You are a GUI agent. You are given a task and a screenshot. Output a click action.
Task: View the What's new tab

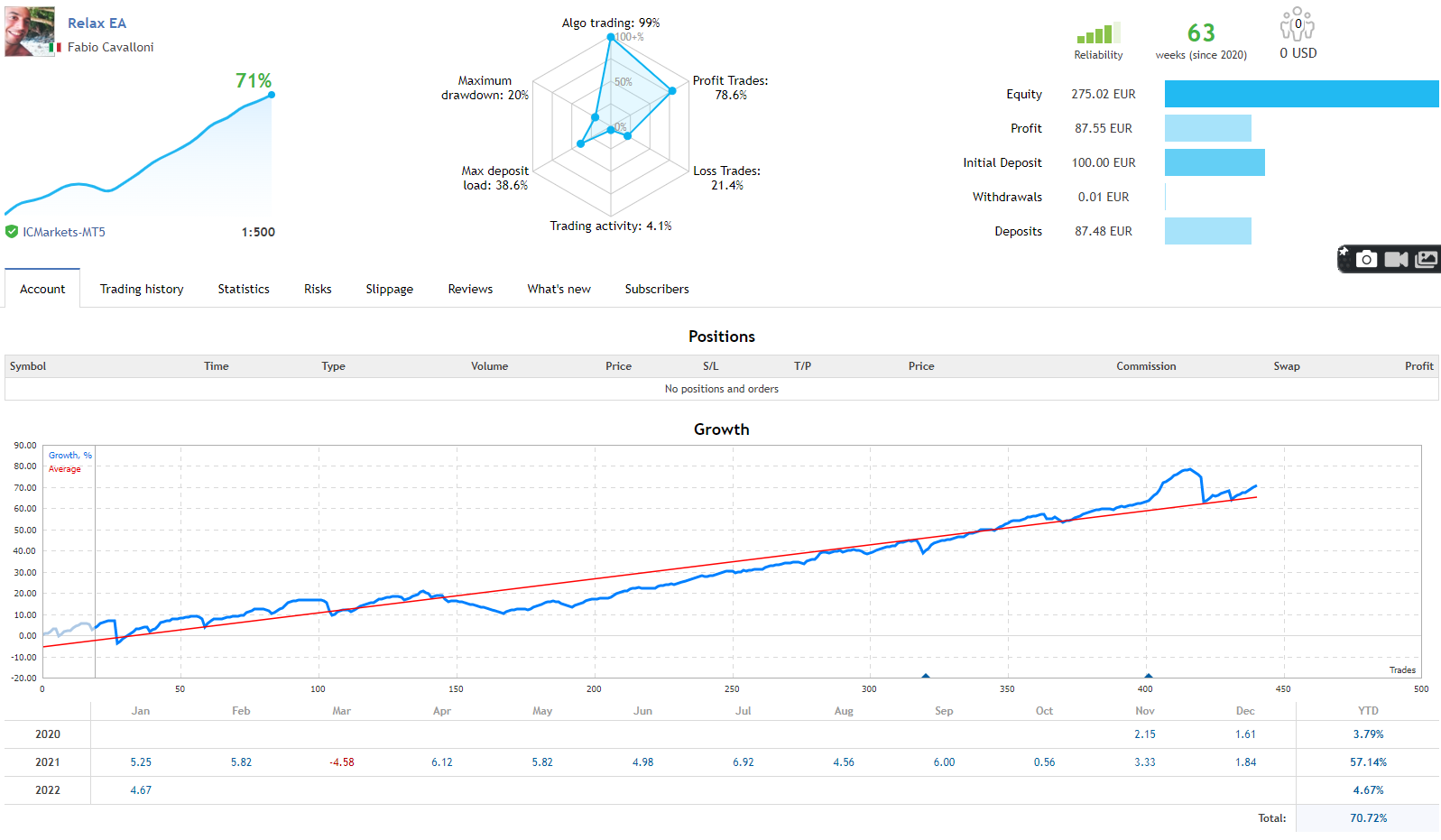tap(559, 289)
